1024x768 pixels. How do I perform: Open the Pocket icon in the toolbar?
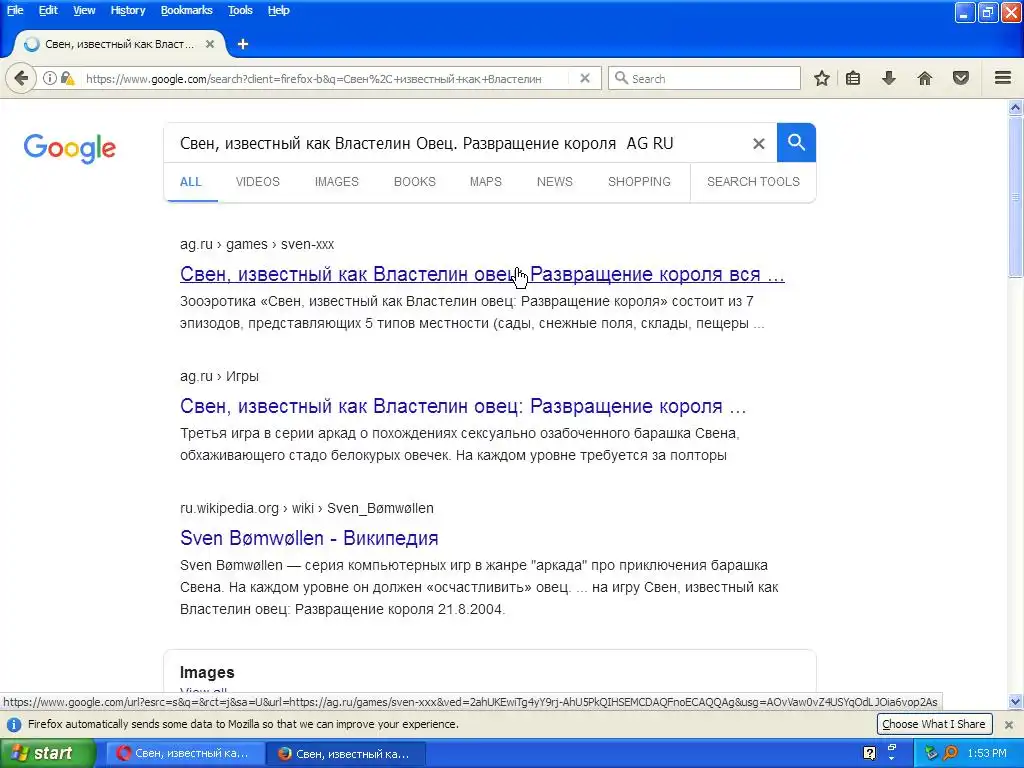(x=961, y=78)
